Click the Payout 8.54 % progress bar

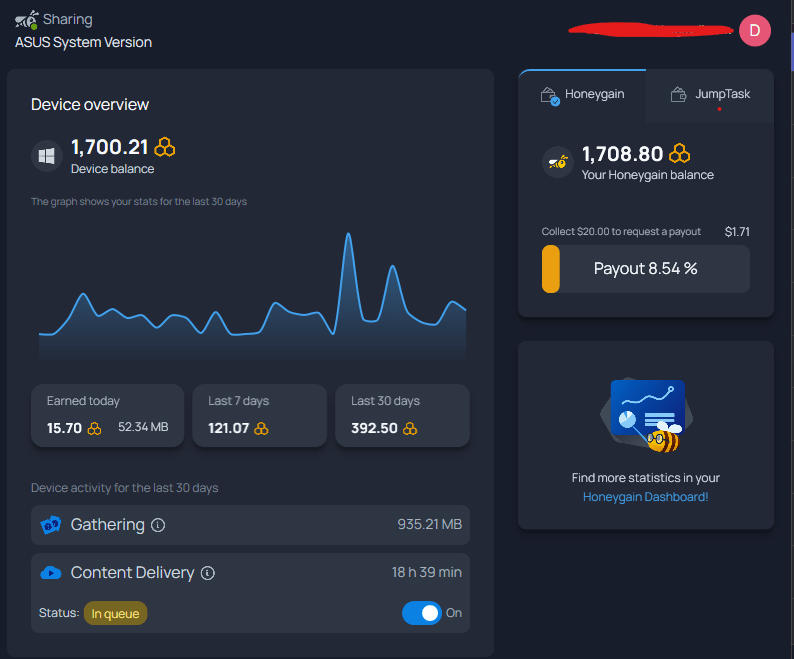coord(646,269)
